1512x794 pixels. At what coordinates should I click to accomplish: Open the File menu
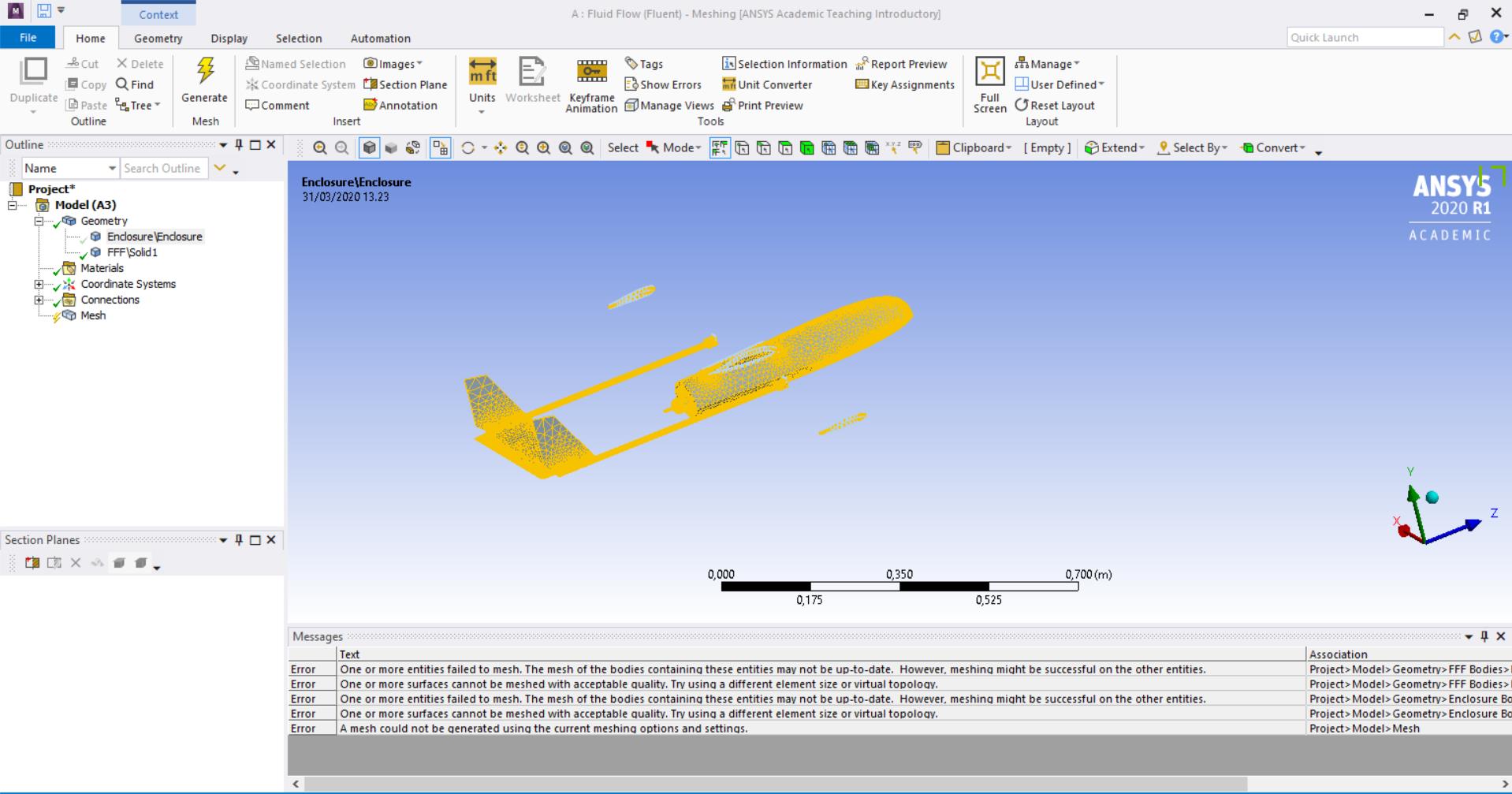point(28,37)
